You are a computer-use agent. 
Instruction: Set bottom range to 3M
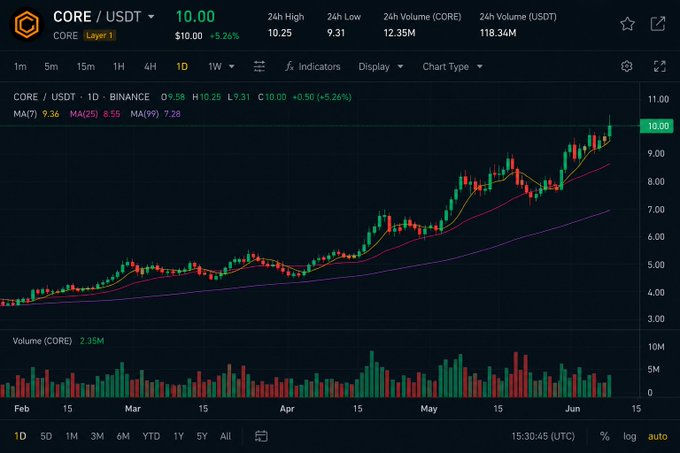(97, 436)
